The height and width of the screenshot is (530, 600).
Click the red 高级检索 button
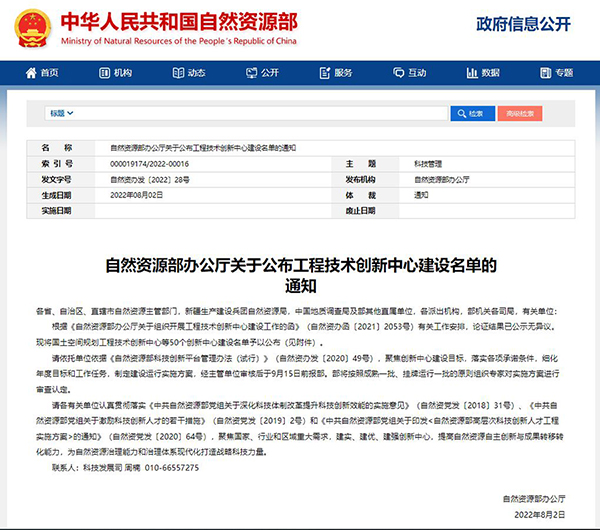pyautogui.click(x=520, y=114)
